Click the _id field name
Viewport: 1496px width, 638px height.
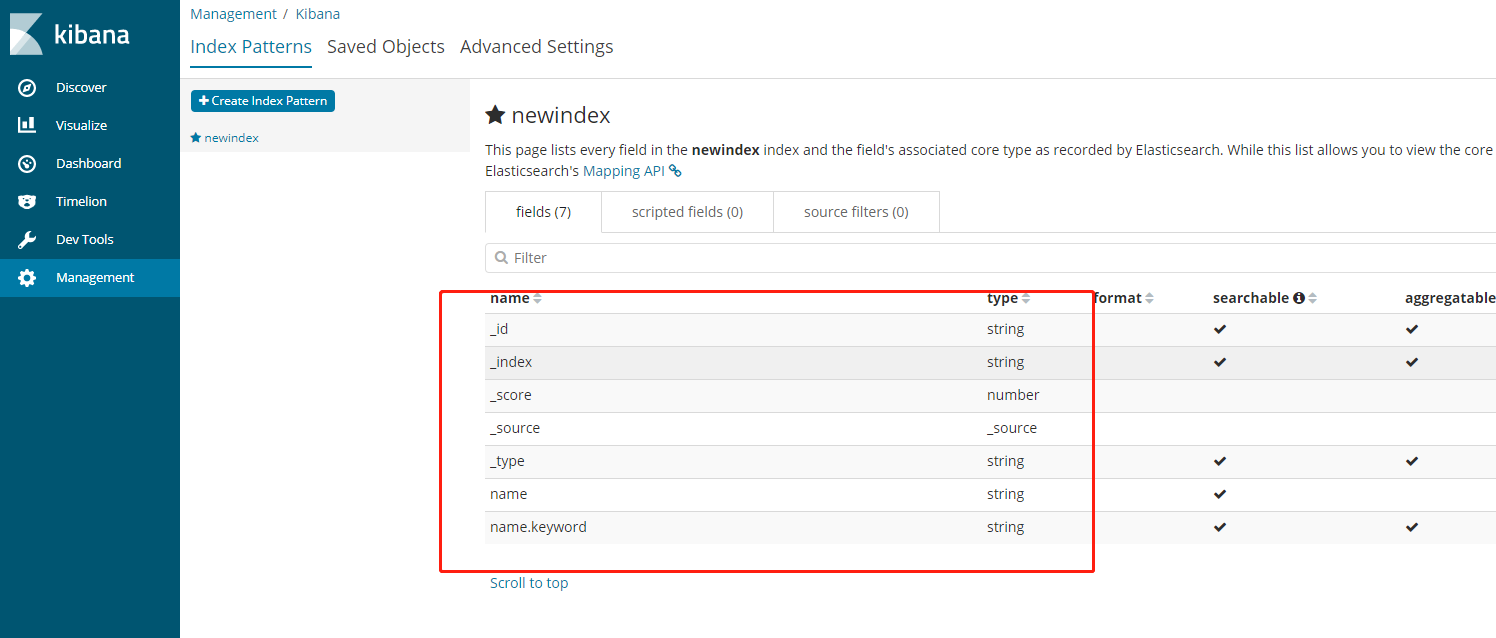(499, 329)
